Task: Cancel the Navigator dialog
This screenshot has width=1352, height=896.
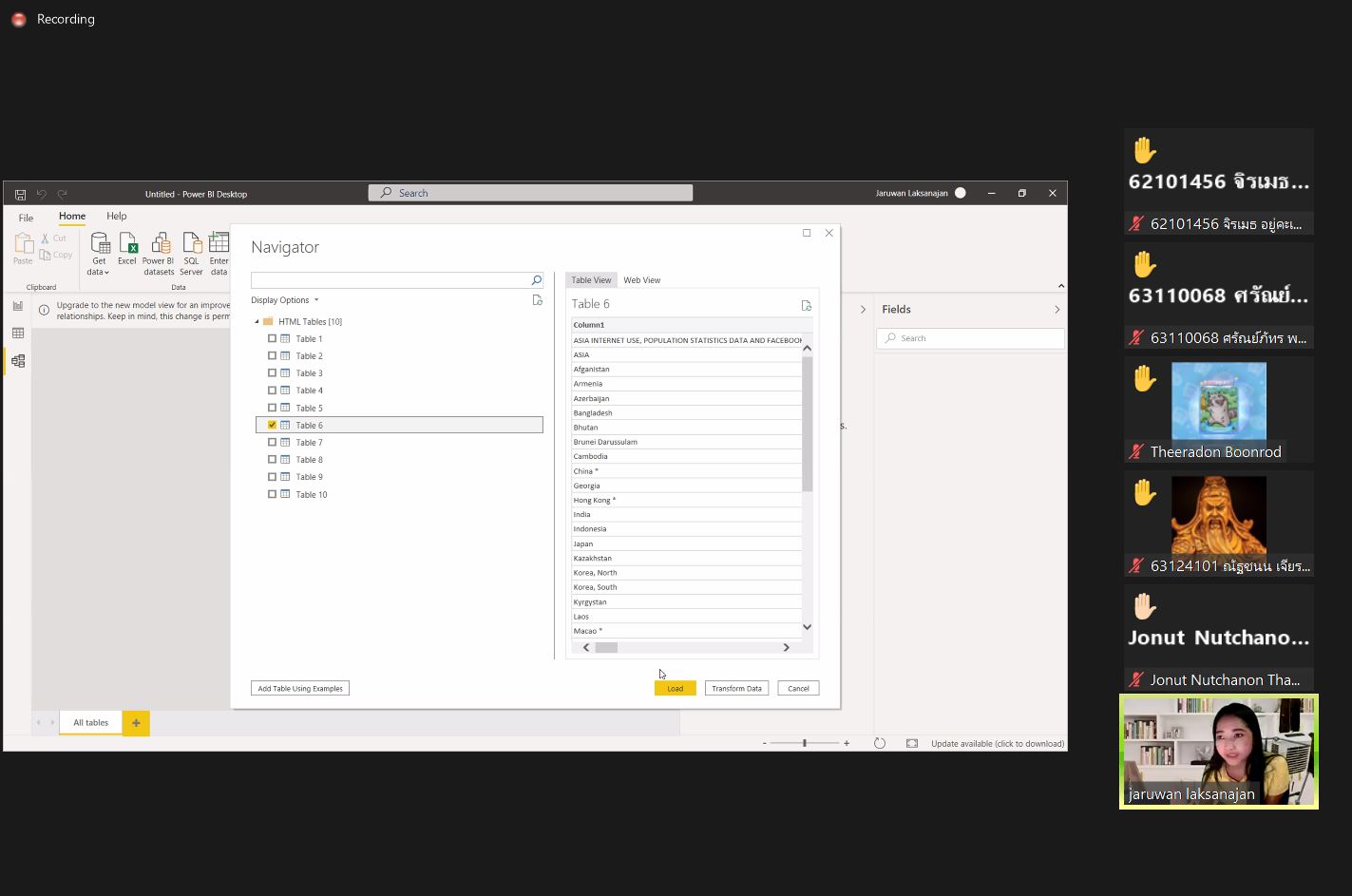Action: tap(798, 688)
